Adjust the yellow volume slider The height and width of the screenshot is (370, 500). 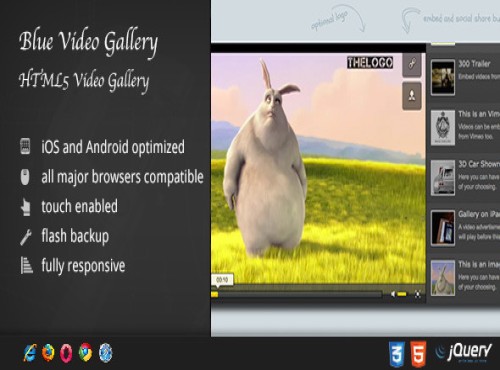point(402,294)
